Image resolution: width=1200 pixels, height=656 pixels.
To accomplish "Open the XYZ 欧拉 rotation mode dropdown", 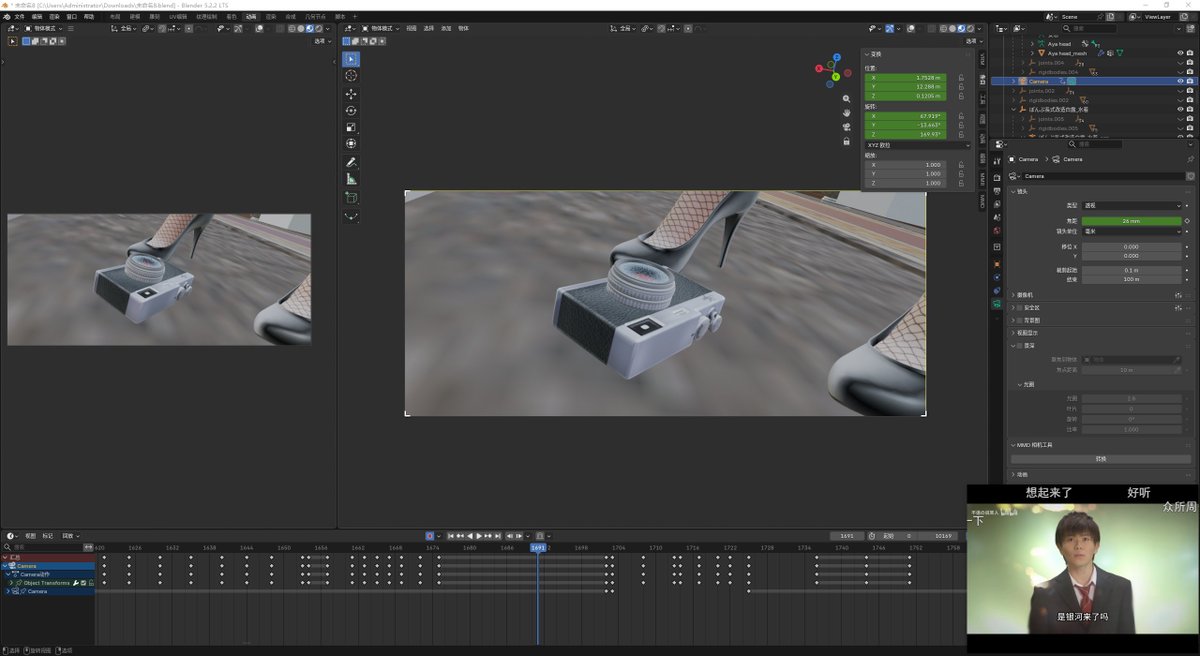I will [x=917, y=145].
